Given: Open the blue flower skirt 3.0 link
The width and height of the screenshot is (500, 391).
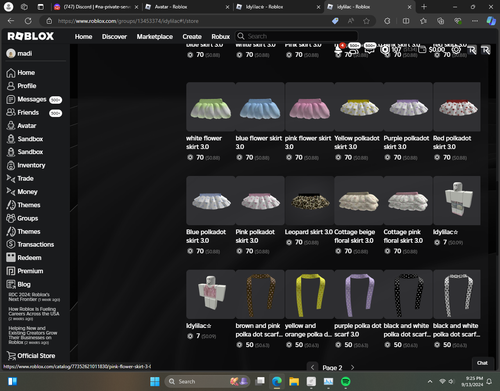Looking at the screenshot, I should click(x=259, y=142).
